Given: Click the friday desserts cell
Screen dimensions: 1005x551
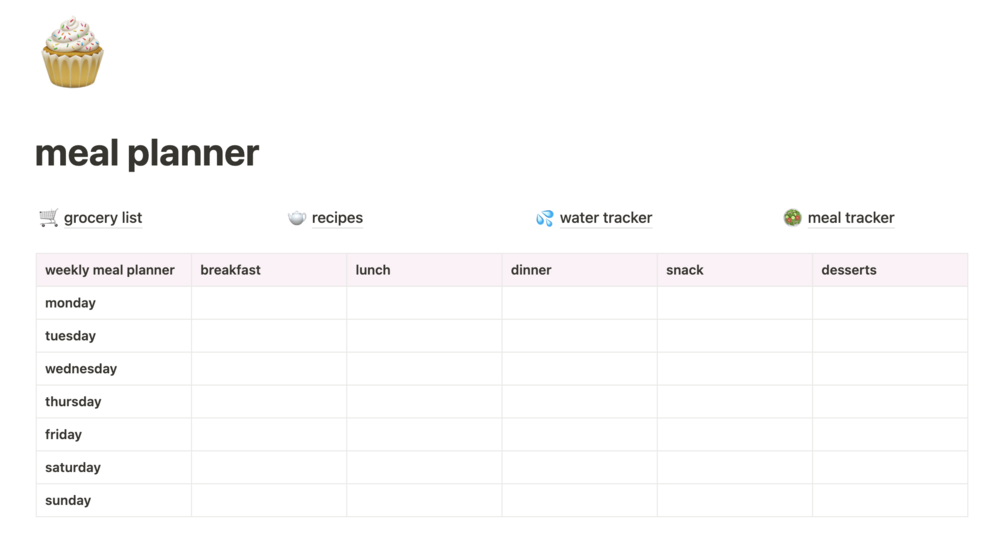Looking at the screenshot, I should (890, 434).
